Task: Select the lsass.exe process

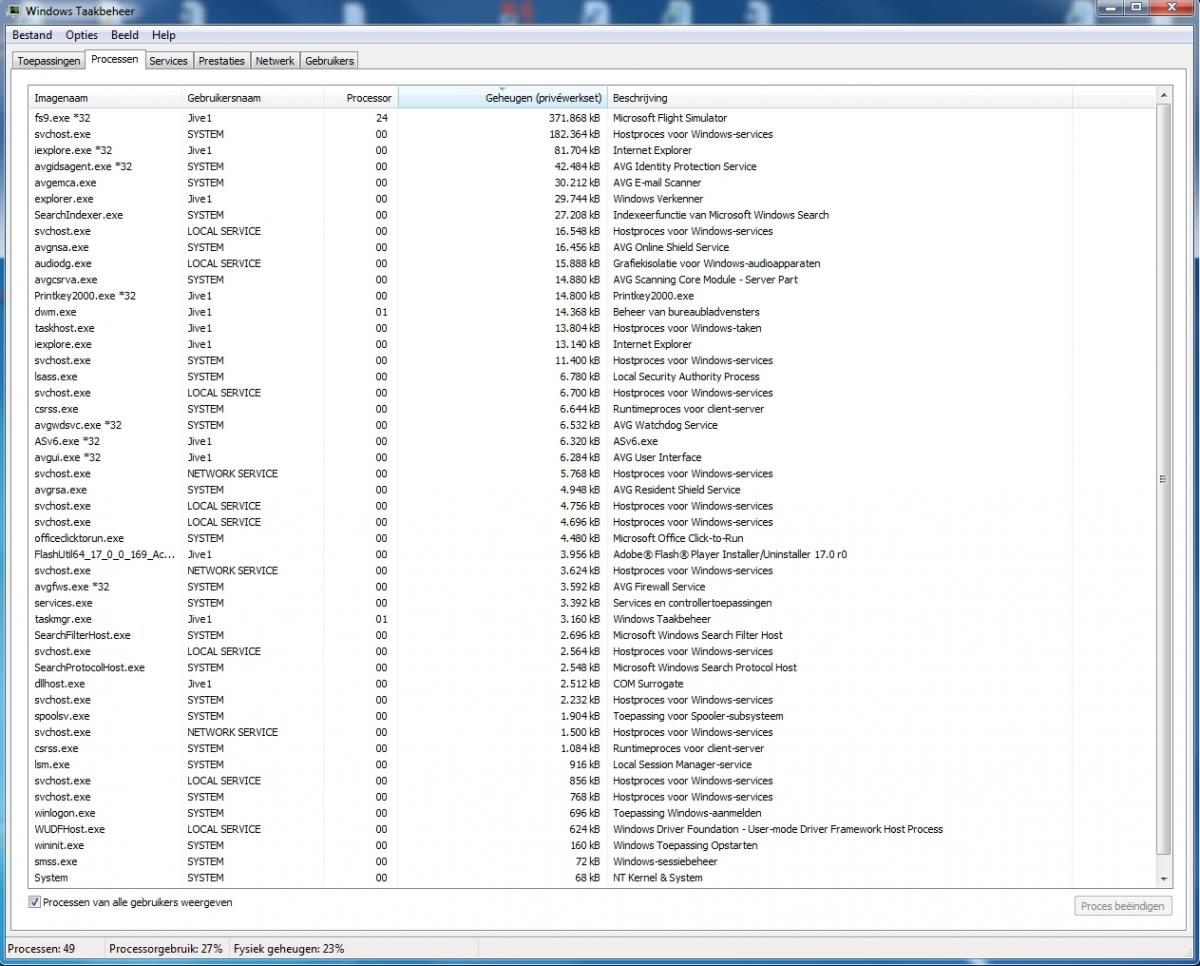Action: pyautogui.click(x=592, y=377)
